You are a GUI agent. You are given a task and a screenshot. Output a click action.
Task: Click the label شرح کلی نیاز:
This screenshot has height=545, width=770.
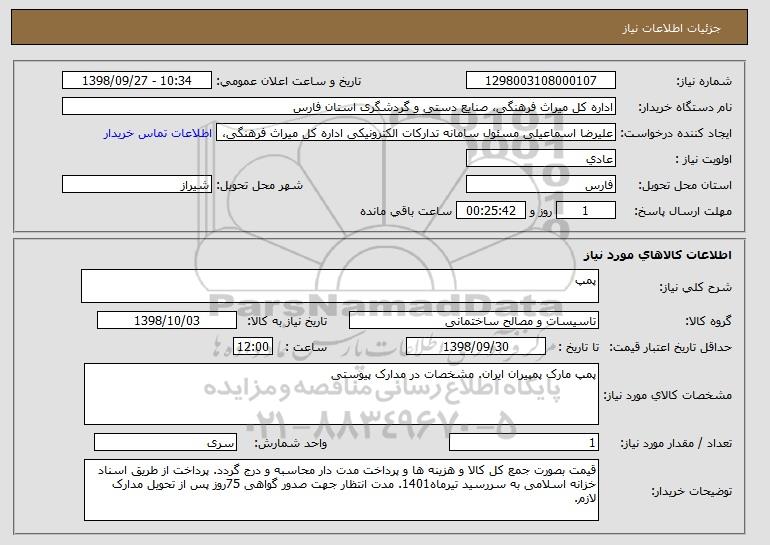pos(695,287)
